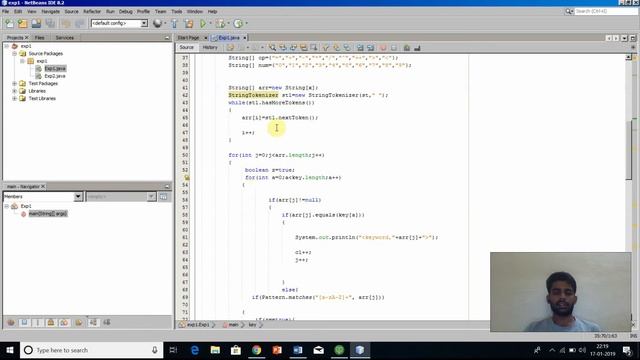Screen dimensions: 640x360
Task: Click the Shift Line Left editor icon
Action: (360, 48)
